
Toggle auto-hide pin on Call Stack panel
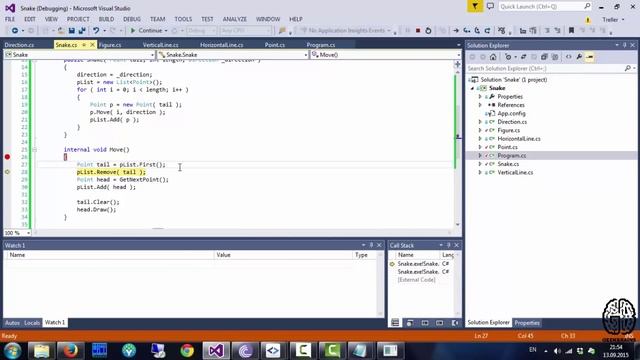click(x=448, y=245)
